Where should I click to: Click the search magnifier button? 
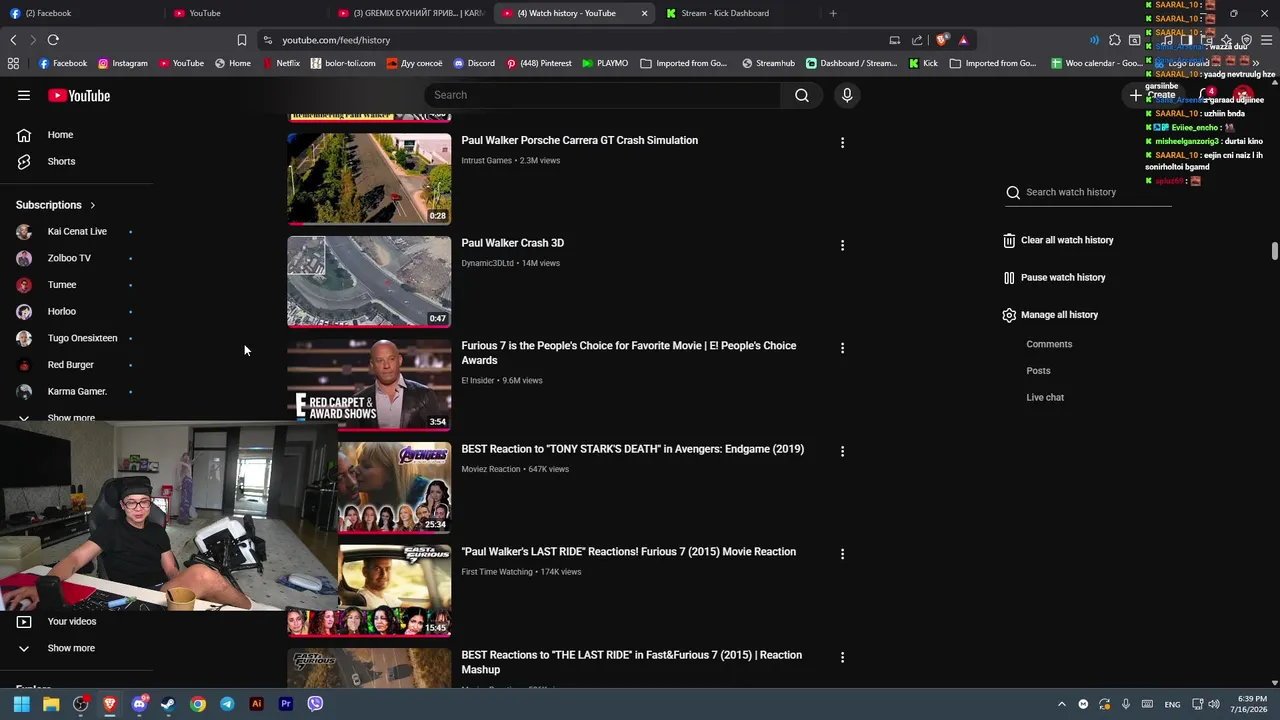click(802, 95)
